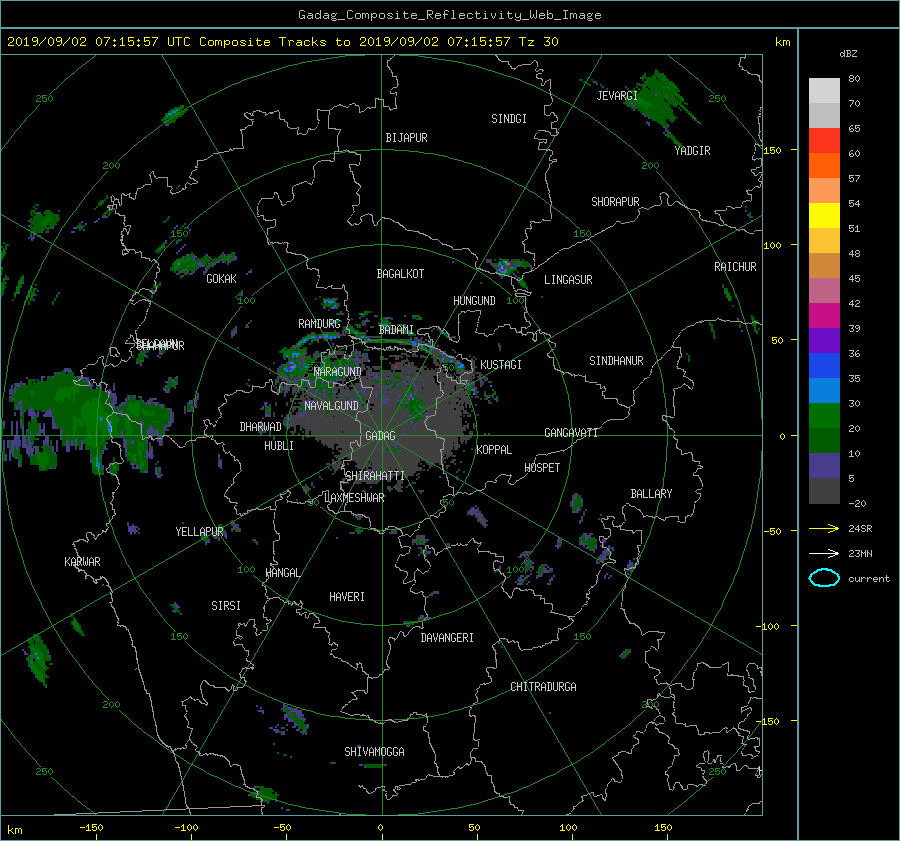Click the SHORAPUR city label
The width and height of the screenshot is (900, 841).
coord(615,202)
